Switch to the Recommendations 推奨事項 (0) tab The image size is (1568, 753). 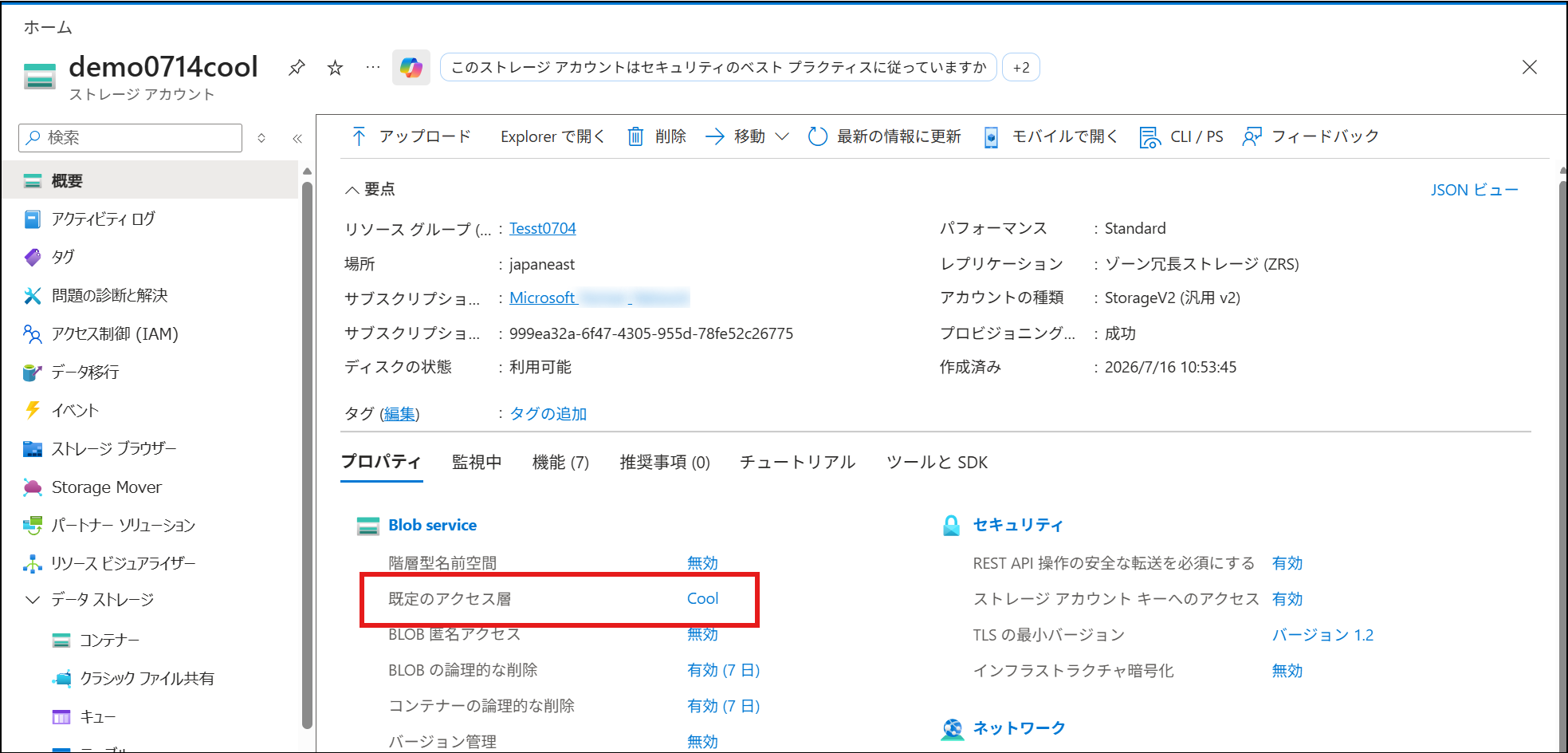point(665,462)
